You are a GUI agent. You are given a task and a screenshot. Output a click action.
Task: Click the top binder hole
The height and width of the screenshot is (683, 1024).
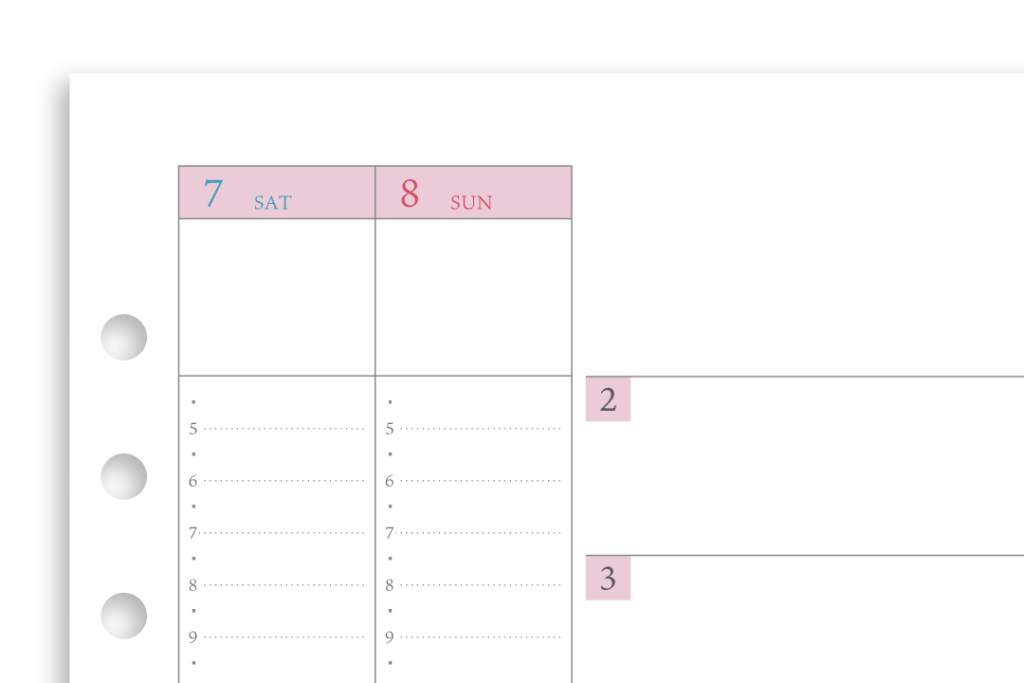pyautogui.click(x=123, y=337)
